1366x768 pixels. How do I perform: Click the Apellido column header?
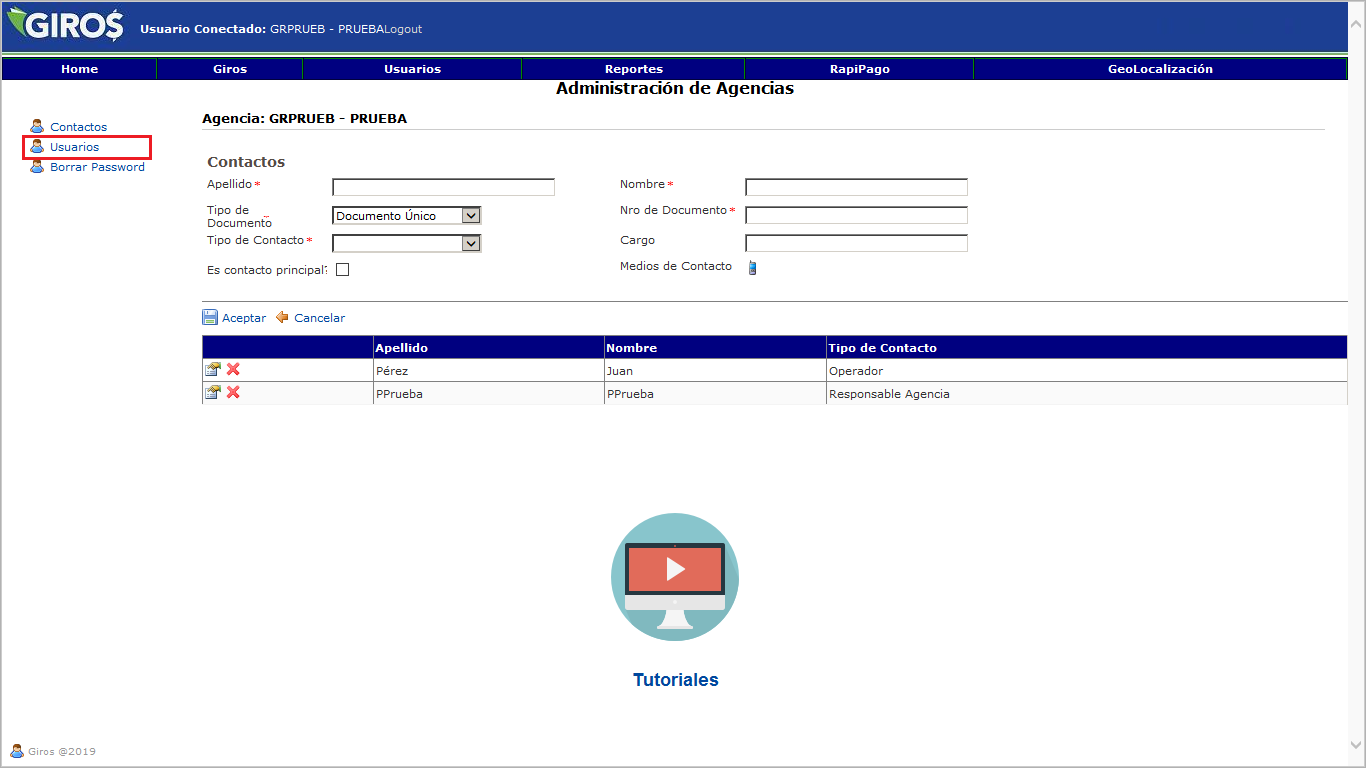(x=488, y=347)
